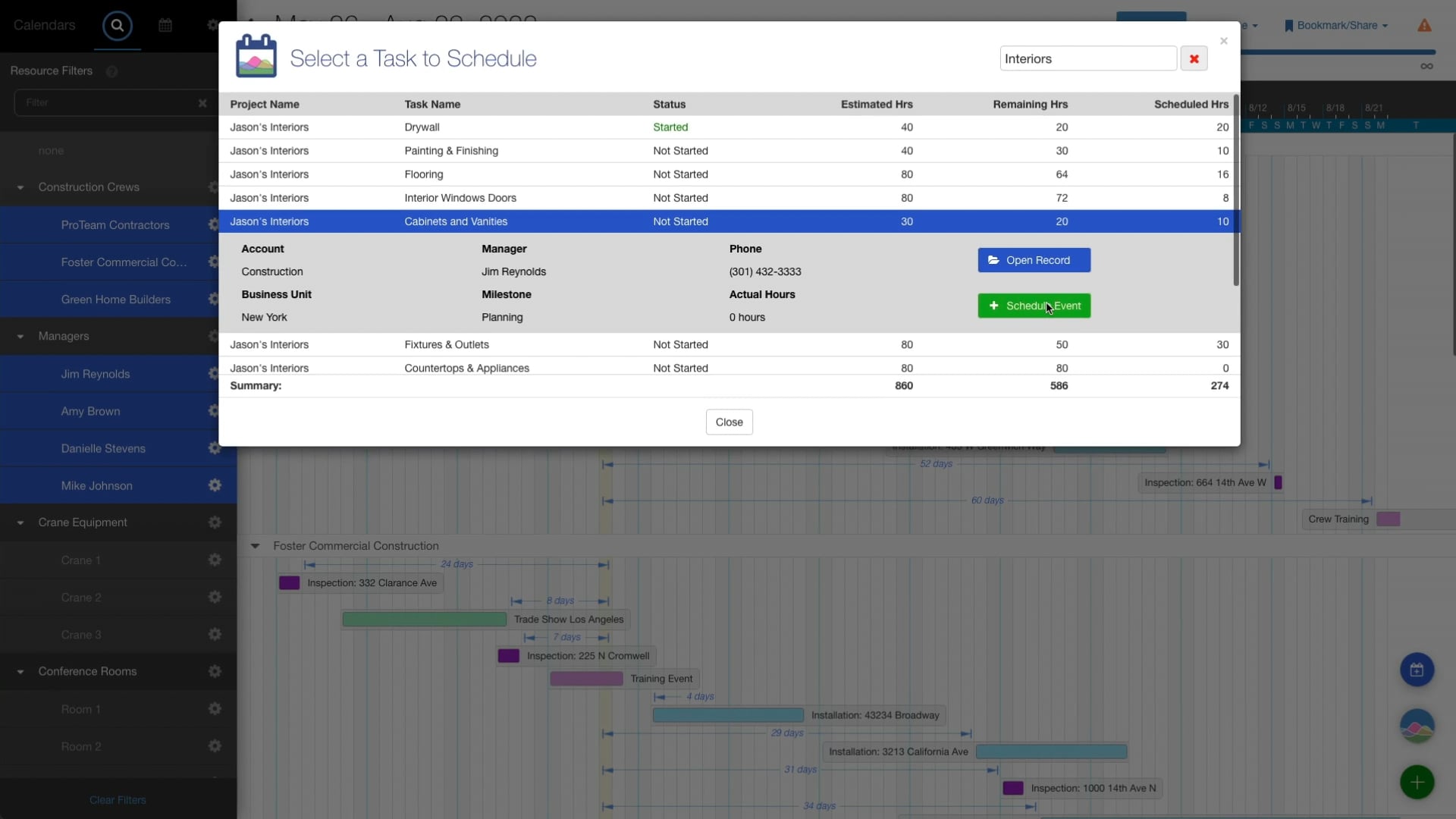Click the Resource Filters help icon
1456x819 pixels.
(x=112, y=71)
